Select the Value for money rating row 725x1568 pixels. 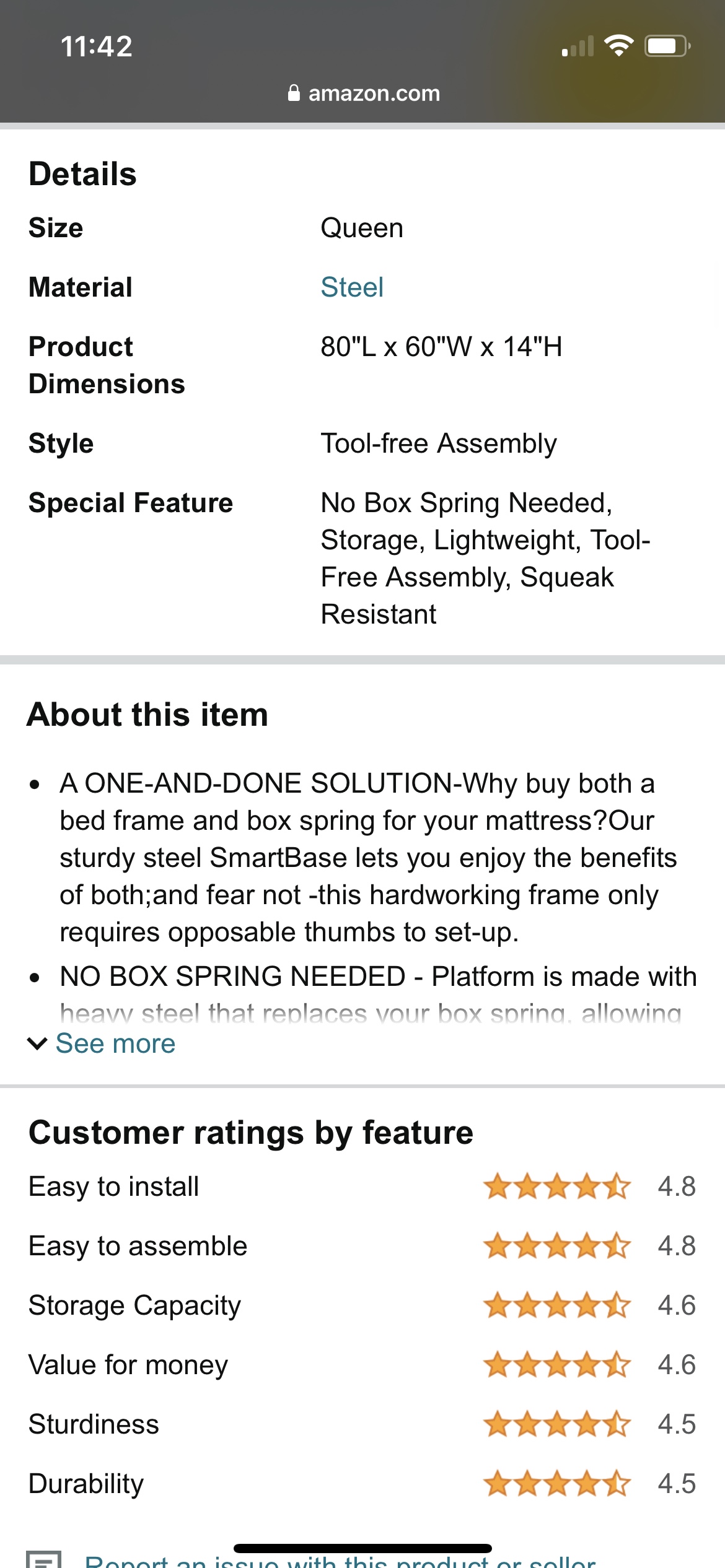(362, 1365)
